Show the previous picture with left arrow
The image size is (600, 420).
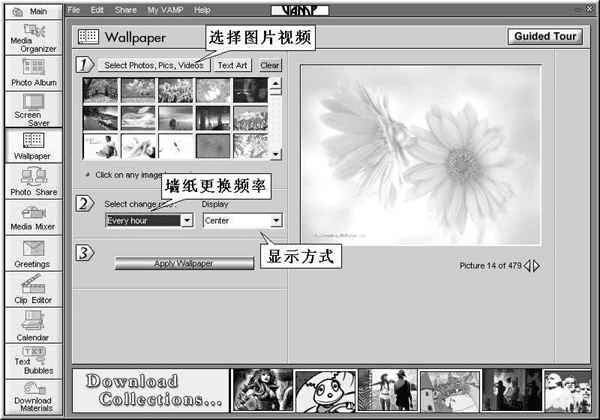click(527, 265)
